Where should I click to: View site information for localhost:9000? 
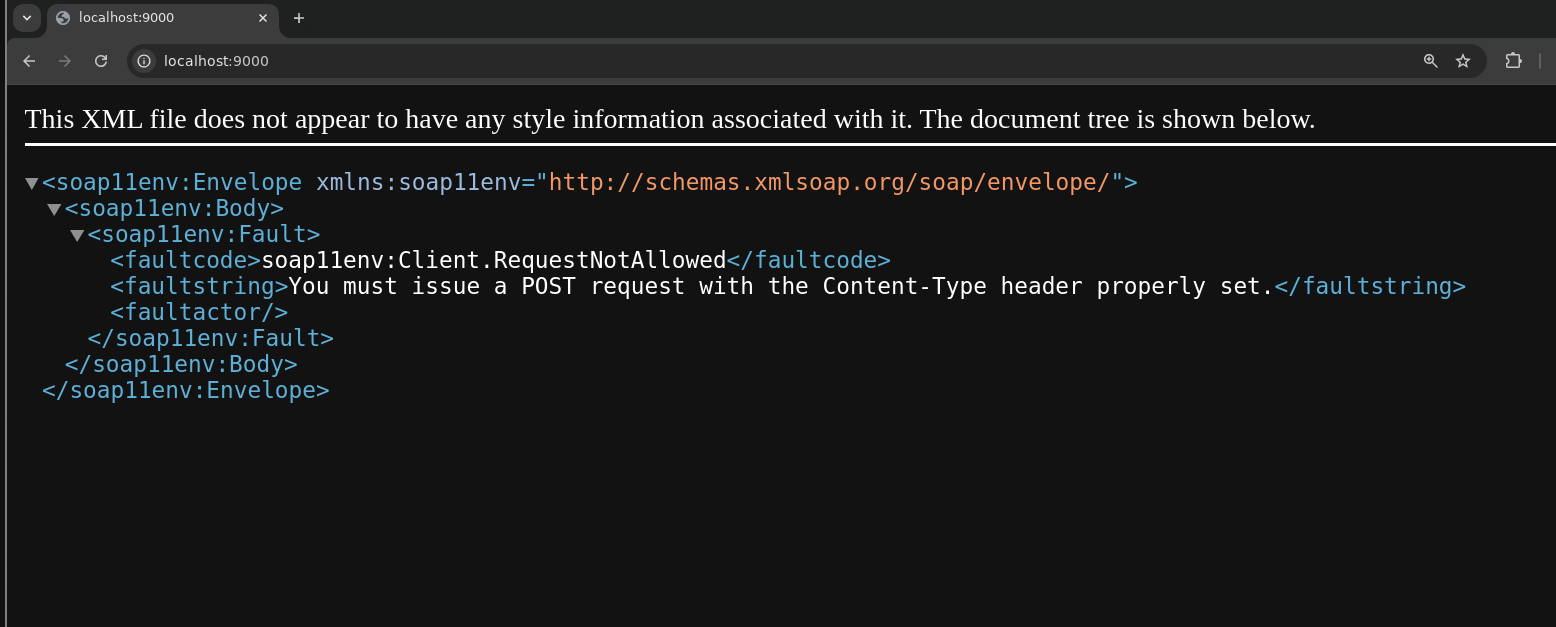[144, 61]
